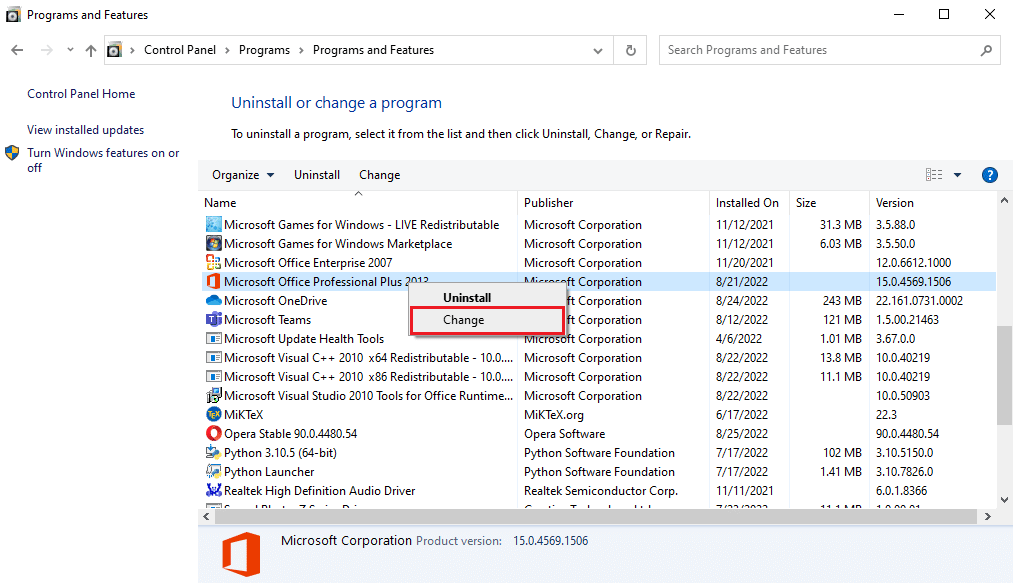Click Uninstall in the toolbar
This screenshot has width=1013, height=583.
pos(317,175)
